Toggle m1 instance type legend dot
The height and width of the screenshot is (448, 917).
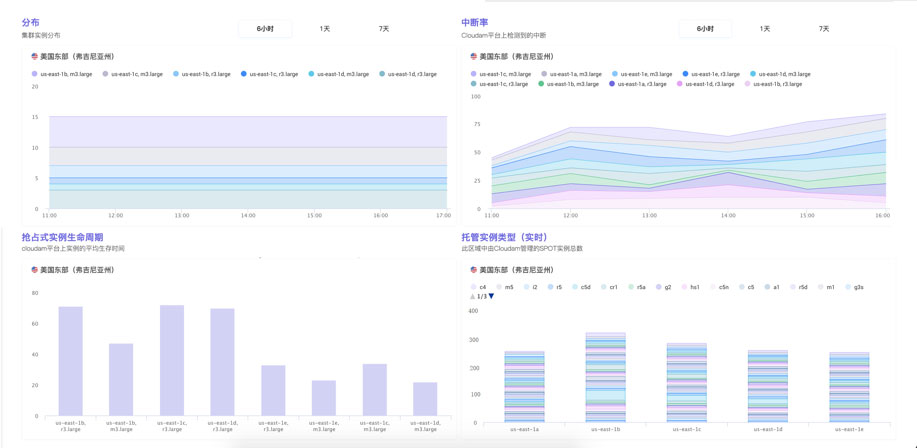(821, 287)
